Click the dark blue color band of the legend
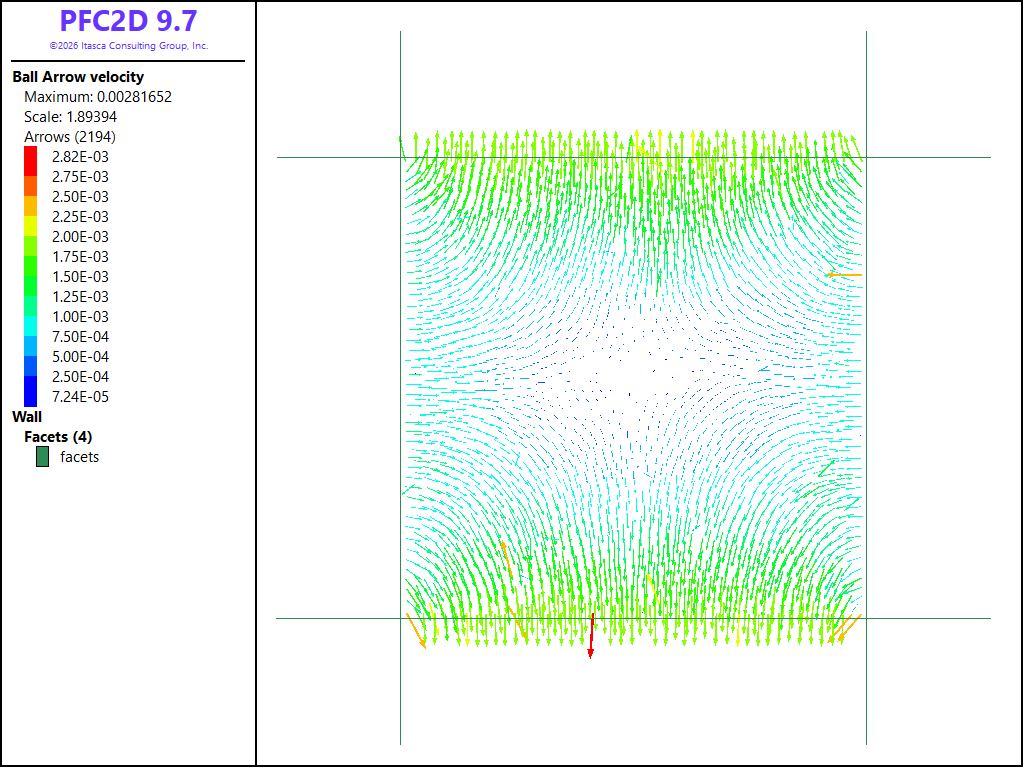The width and height of the screenshot is (1024, 768). (31, 391)
